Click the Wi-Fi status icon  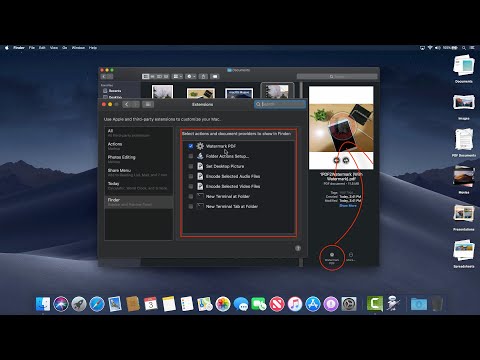coord(430,48)
